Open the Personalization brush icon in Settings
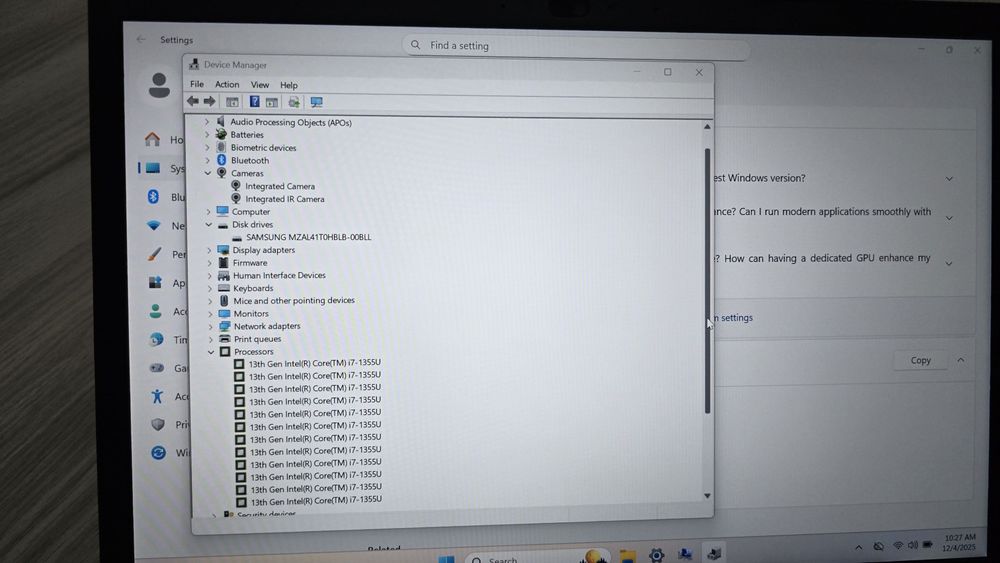This screenshot has height=563, width=1000. point(154,254)
